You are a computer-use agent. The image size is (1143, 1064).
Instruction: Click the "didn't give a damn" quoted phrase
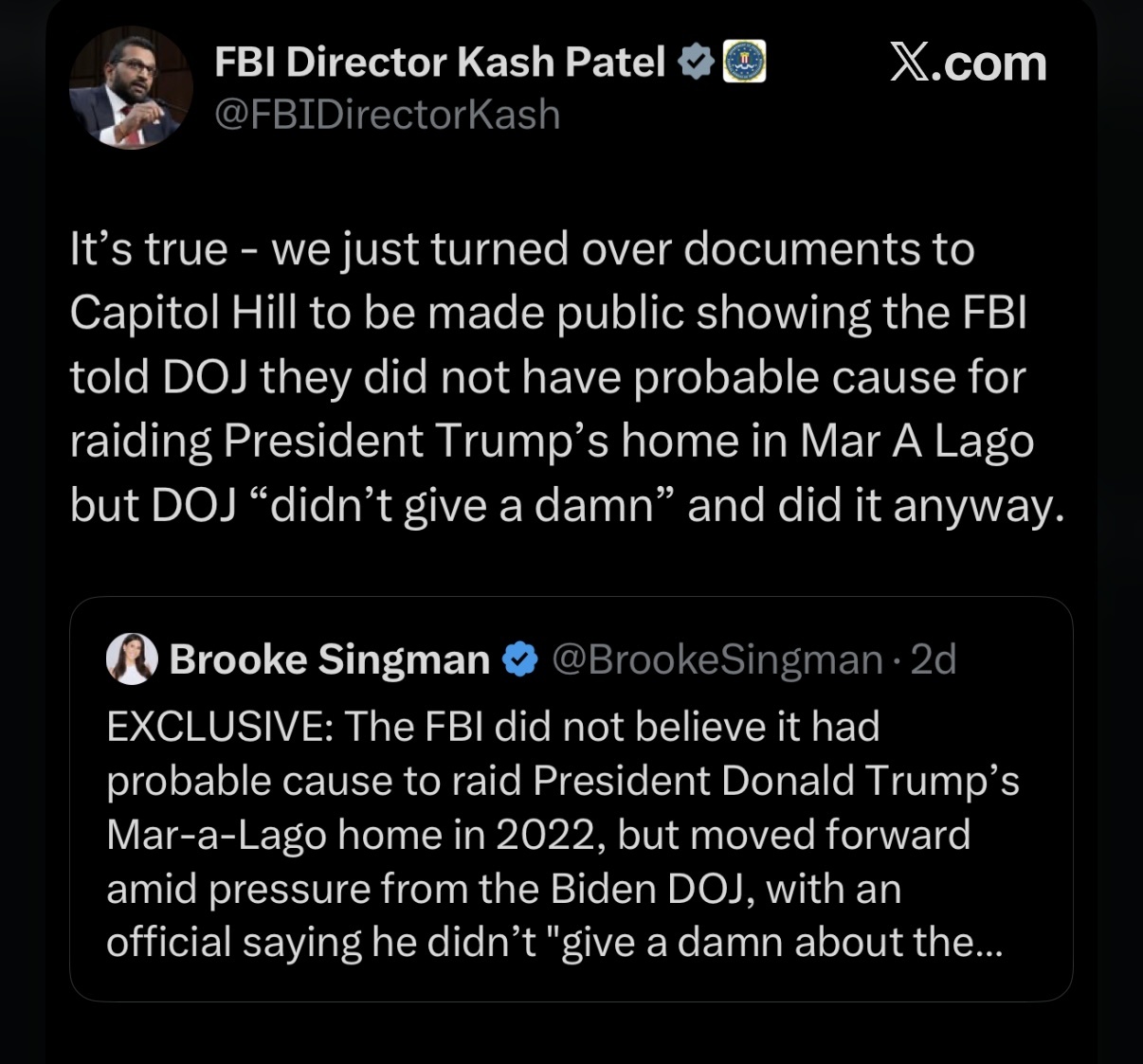[x=463, y=505]
